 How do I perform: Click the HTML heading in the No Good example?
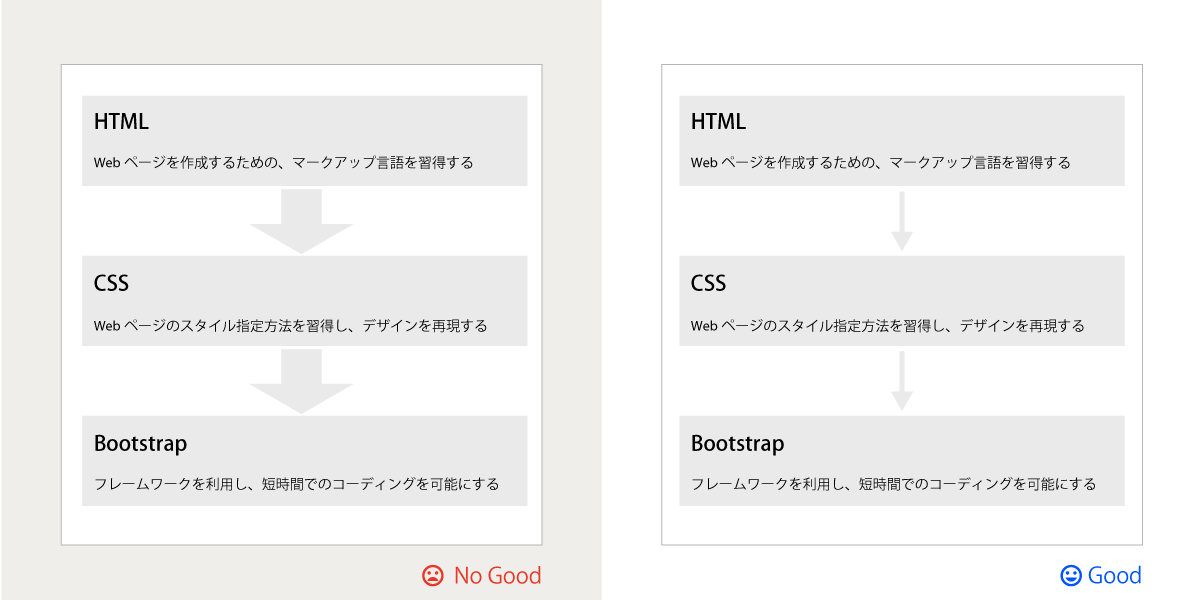121,122
